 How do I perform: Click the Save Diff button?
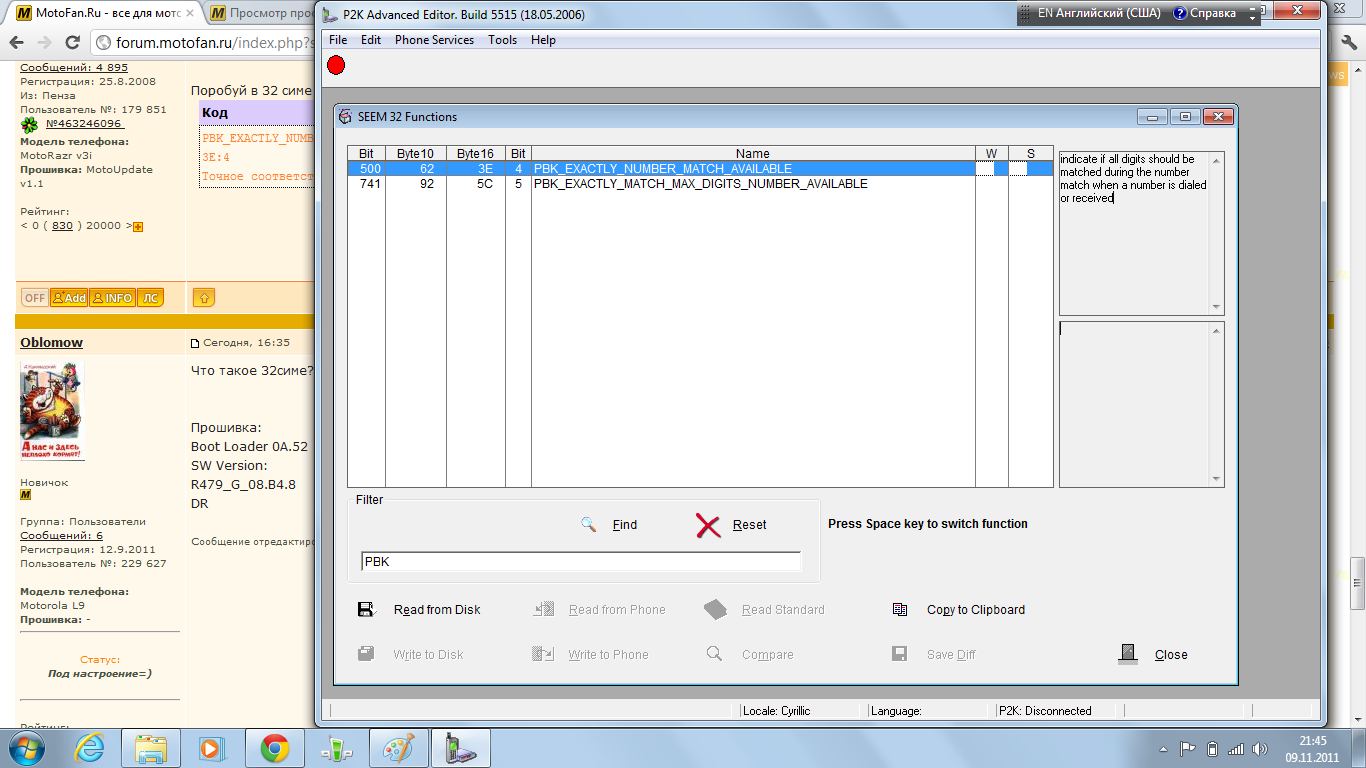pos(933,655)
